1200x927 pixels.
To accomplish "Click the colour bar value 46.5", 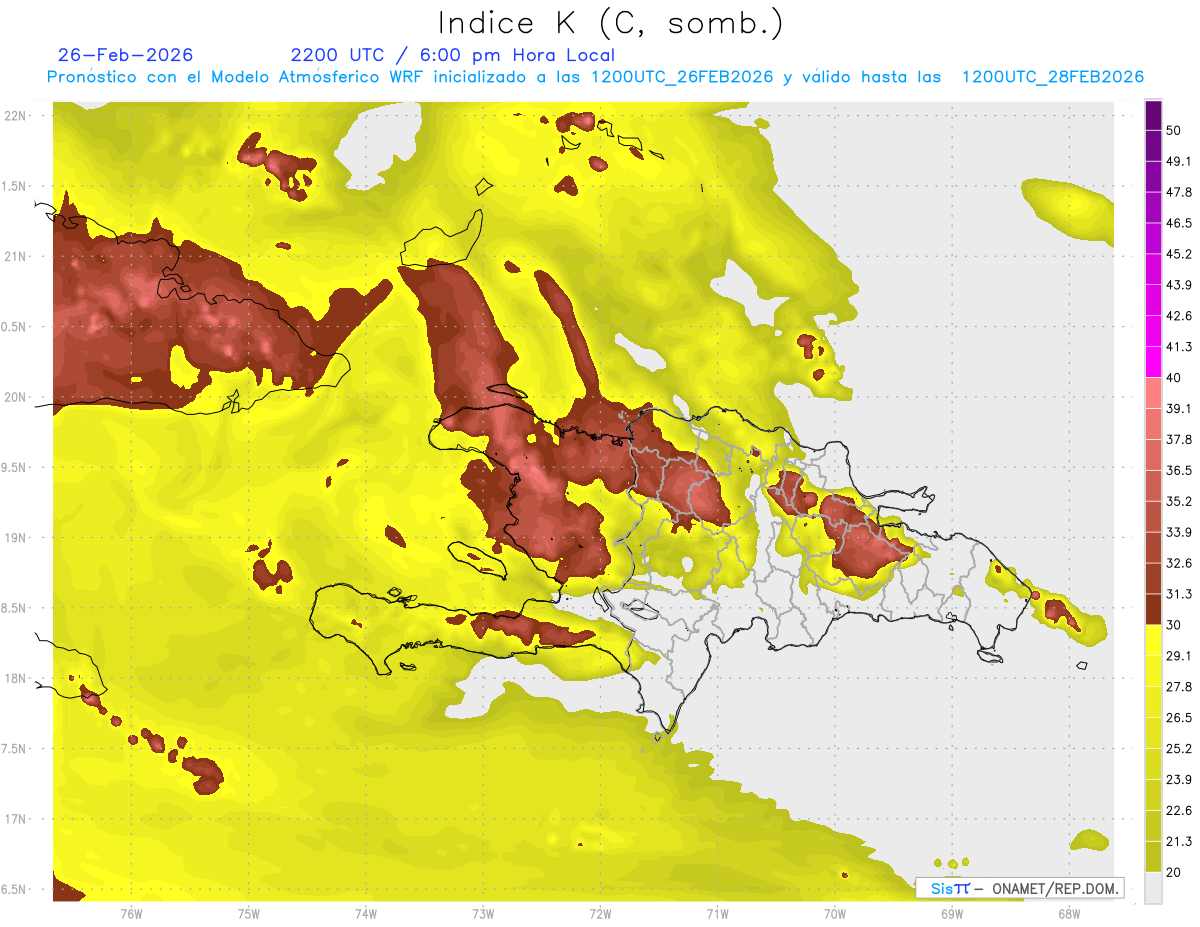I will pos(1180,223).
